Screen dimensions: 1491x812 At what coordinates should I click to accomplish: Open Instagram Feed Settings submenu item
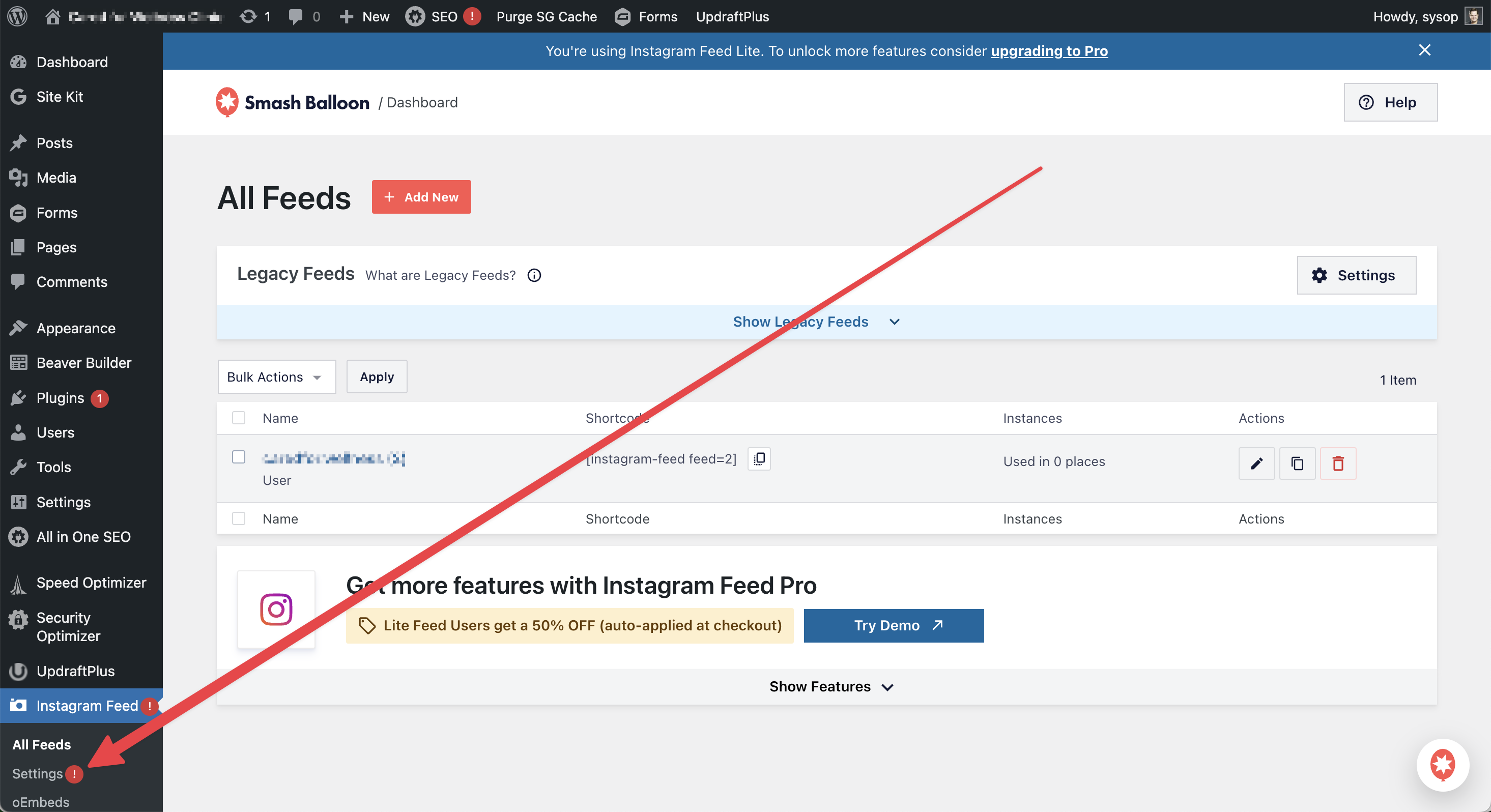[x=38, y=774]
